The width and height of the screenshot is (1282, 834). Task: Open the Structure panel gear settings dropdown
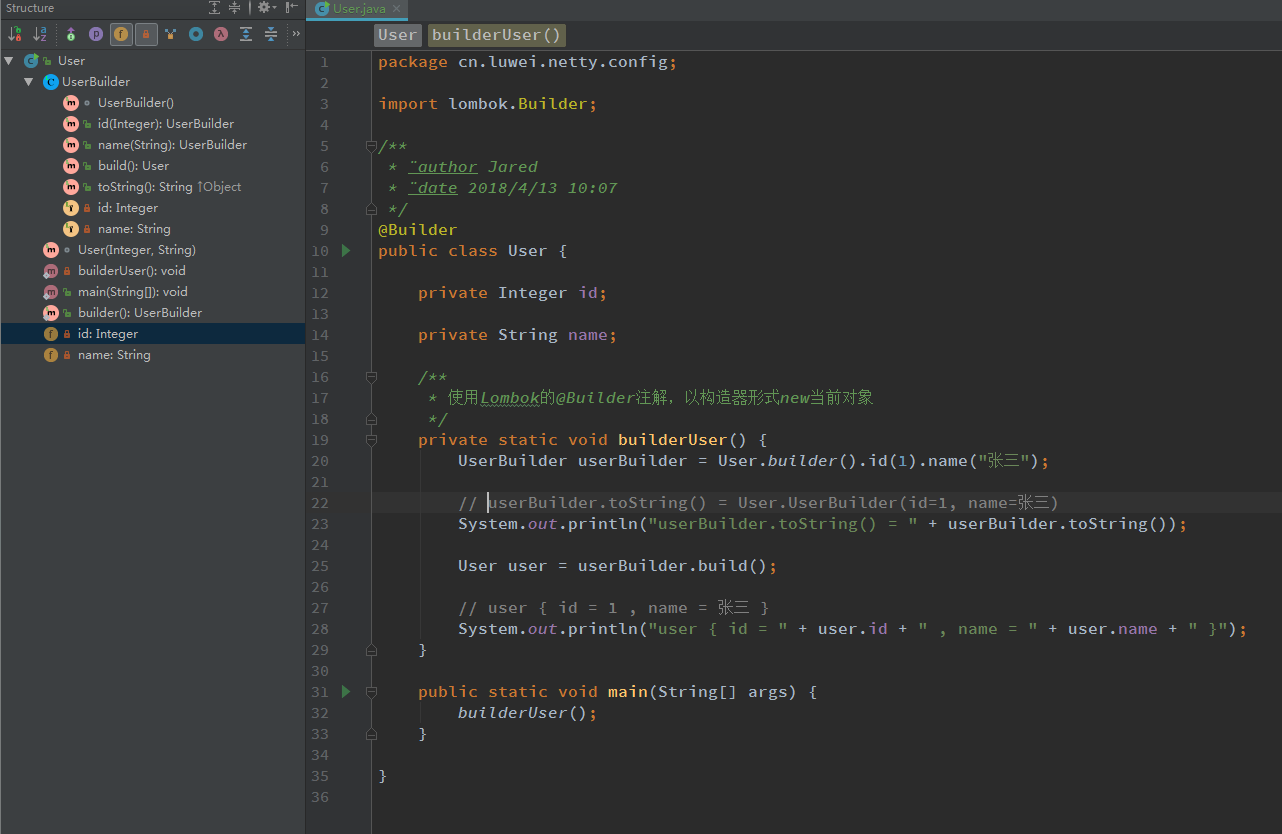pyautogui.click(x=265, y=8)
